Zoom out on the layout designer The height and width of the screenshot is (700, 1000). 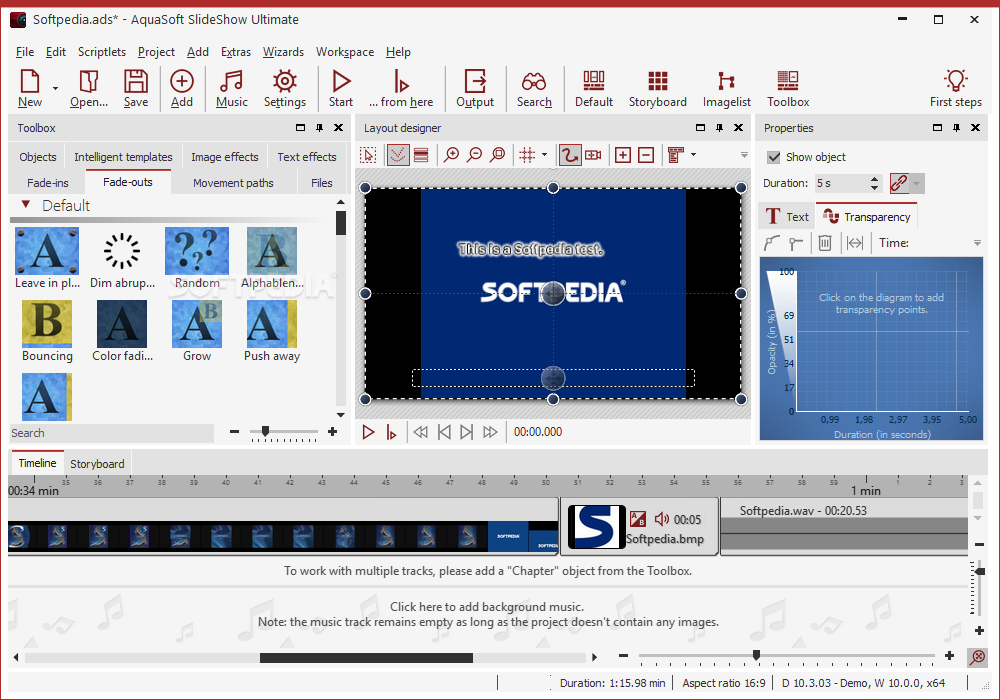[474, 155]
